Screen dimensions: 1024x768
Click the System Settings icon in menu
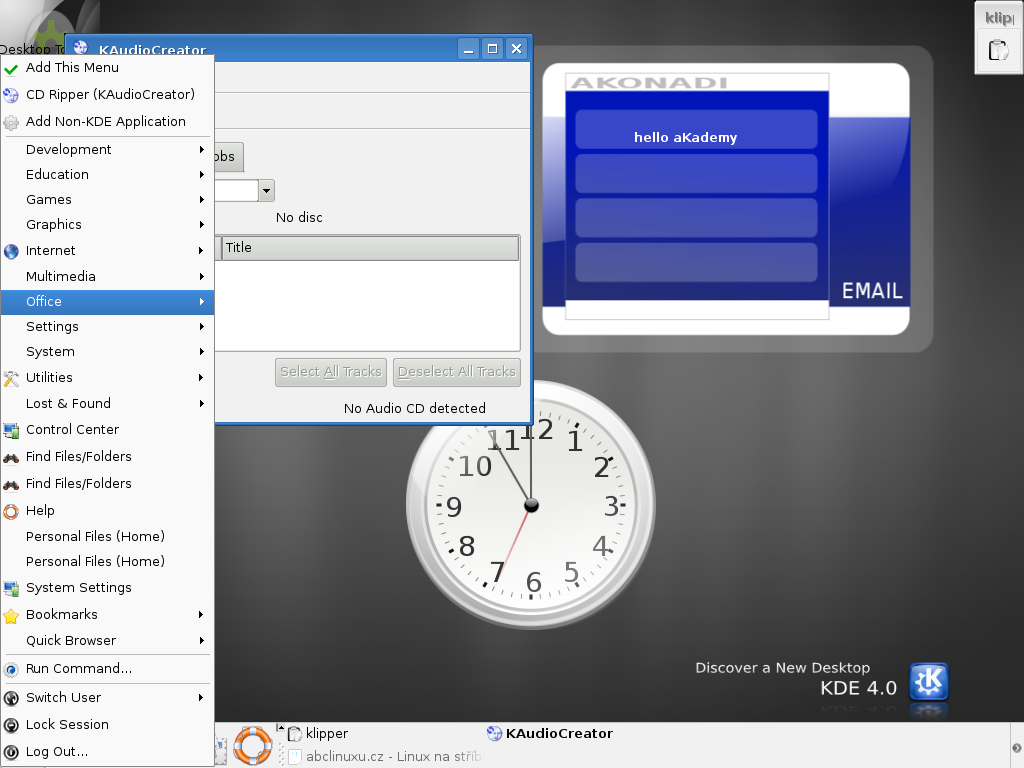pos(11,588)
